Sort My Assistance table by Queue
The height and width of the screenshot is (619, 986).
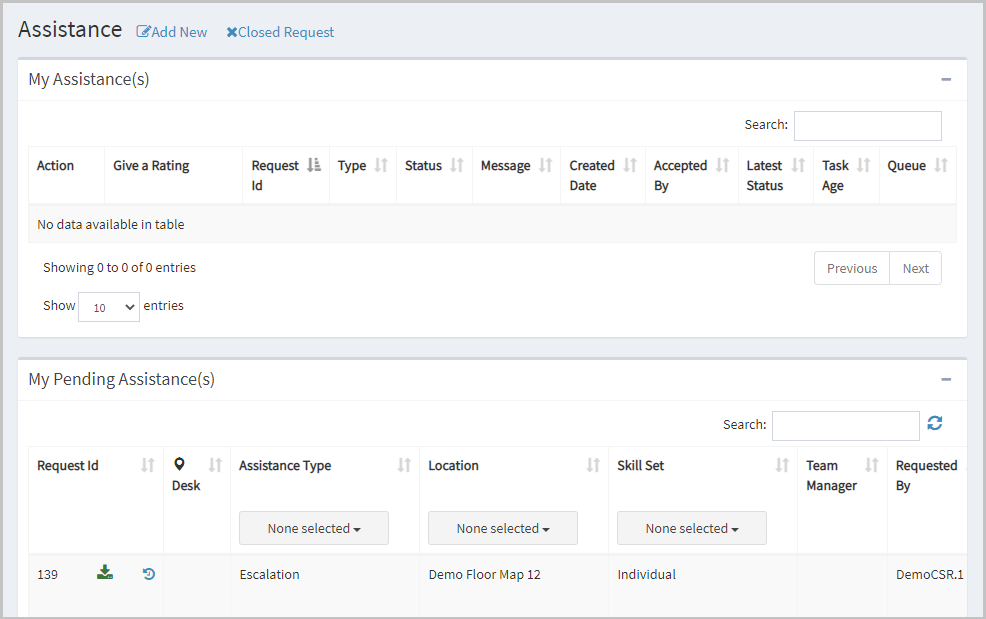(x=941, y=165)
